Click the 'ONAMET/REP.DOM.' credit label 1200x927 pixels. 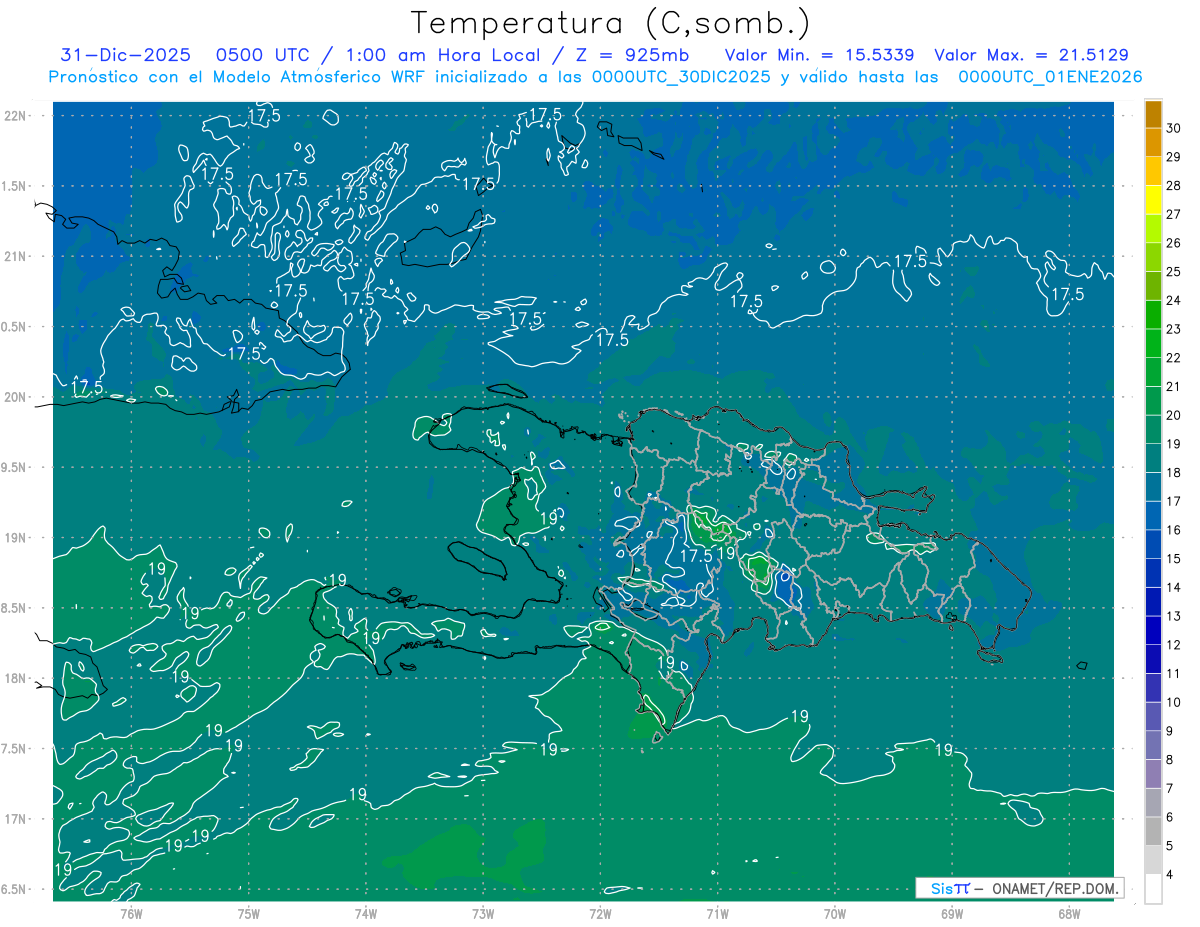pos(1055,888)
